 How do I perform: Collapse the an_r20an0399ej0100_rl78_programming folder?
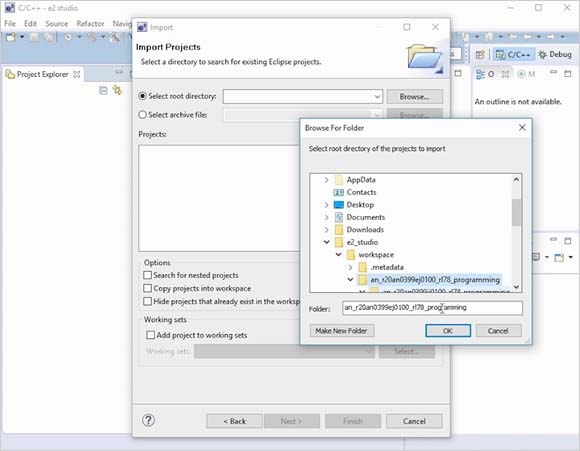350,280
